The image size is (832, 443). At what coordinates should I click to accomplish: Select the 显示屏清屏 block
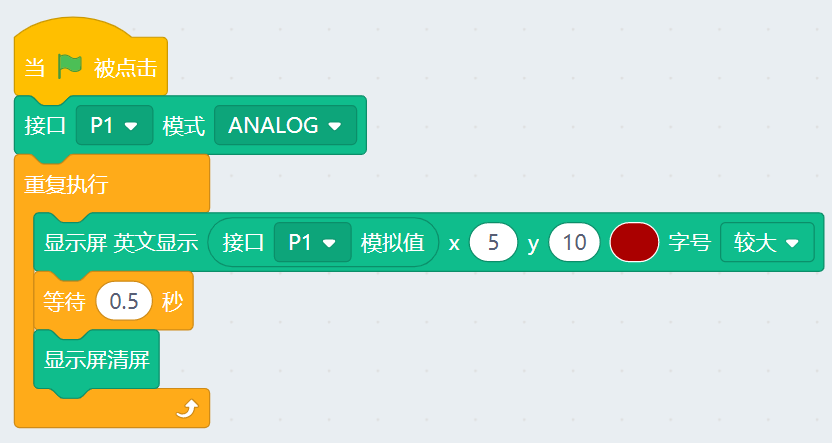coord(97,360)
